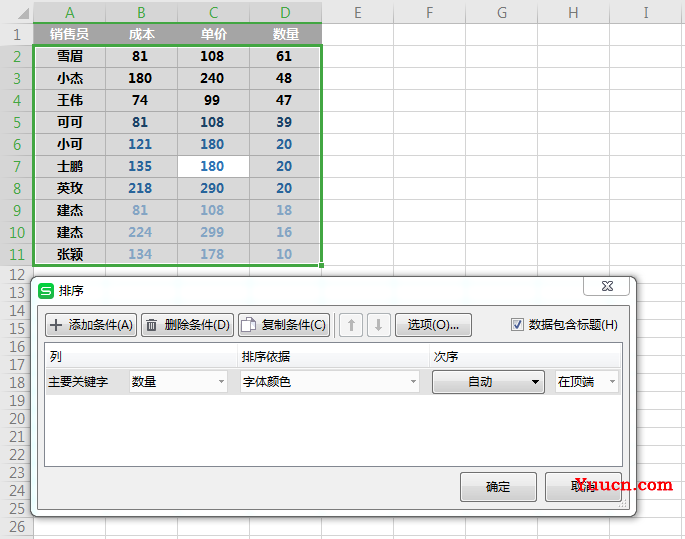Click header cell 销售员
685x539 pixels.
tap(69, 34)
